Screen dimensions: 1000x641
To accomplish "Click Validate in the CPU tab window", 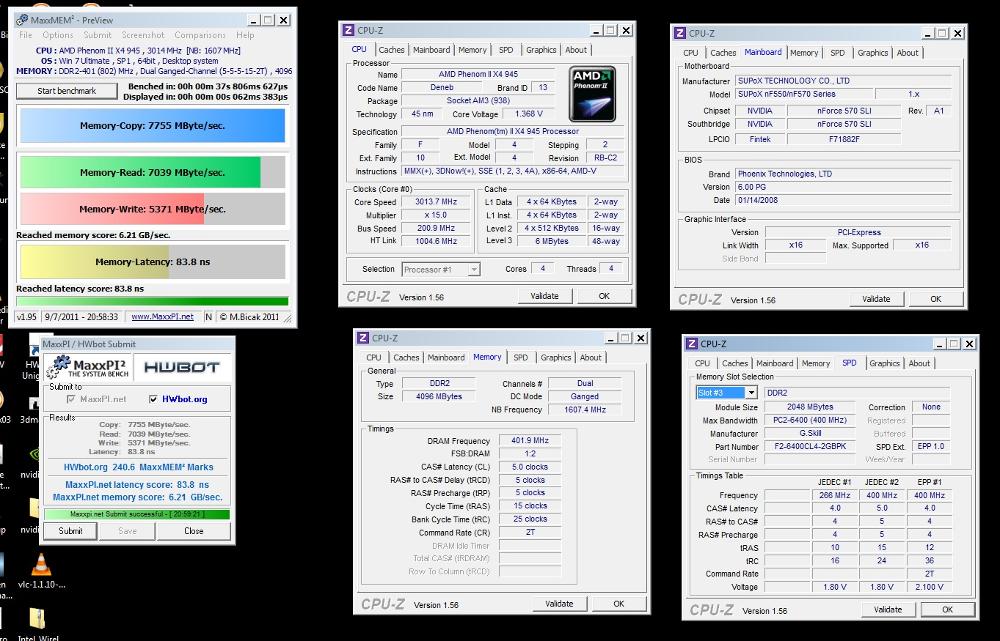I will point(544,297).
